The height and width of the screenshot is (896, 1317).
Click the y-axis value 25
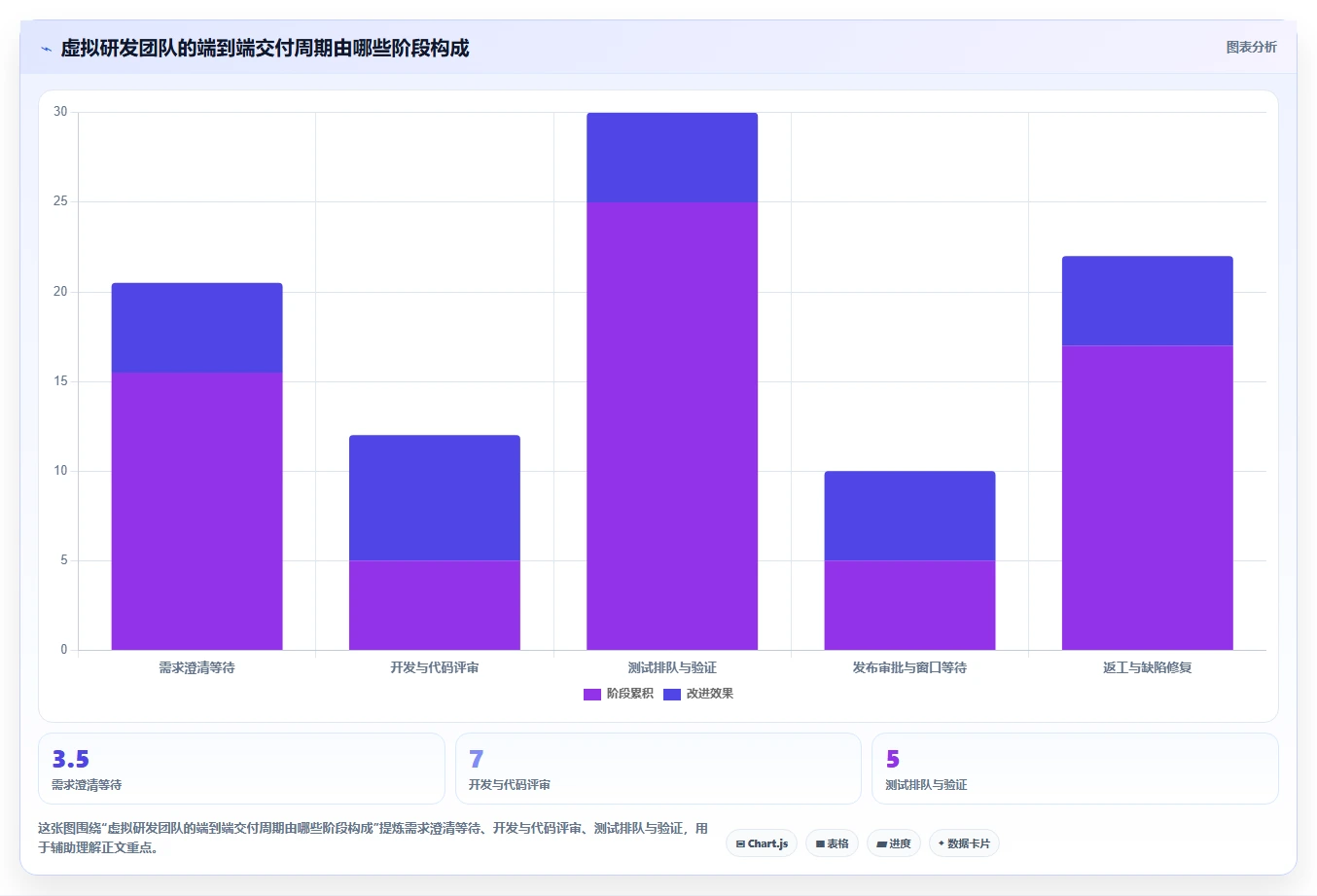click(60, 201)
